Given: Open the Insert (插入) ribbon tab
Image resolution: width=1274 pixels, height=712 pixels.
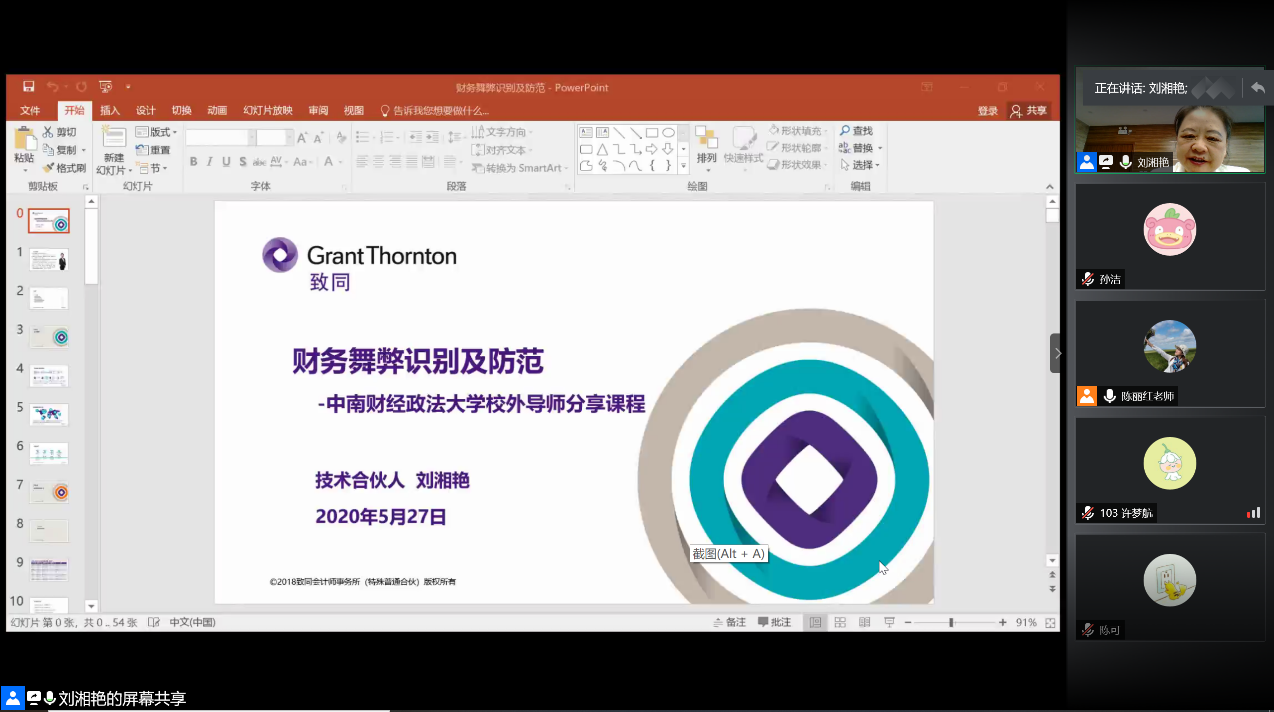Looking at the screenshot, I should [110, 111].
